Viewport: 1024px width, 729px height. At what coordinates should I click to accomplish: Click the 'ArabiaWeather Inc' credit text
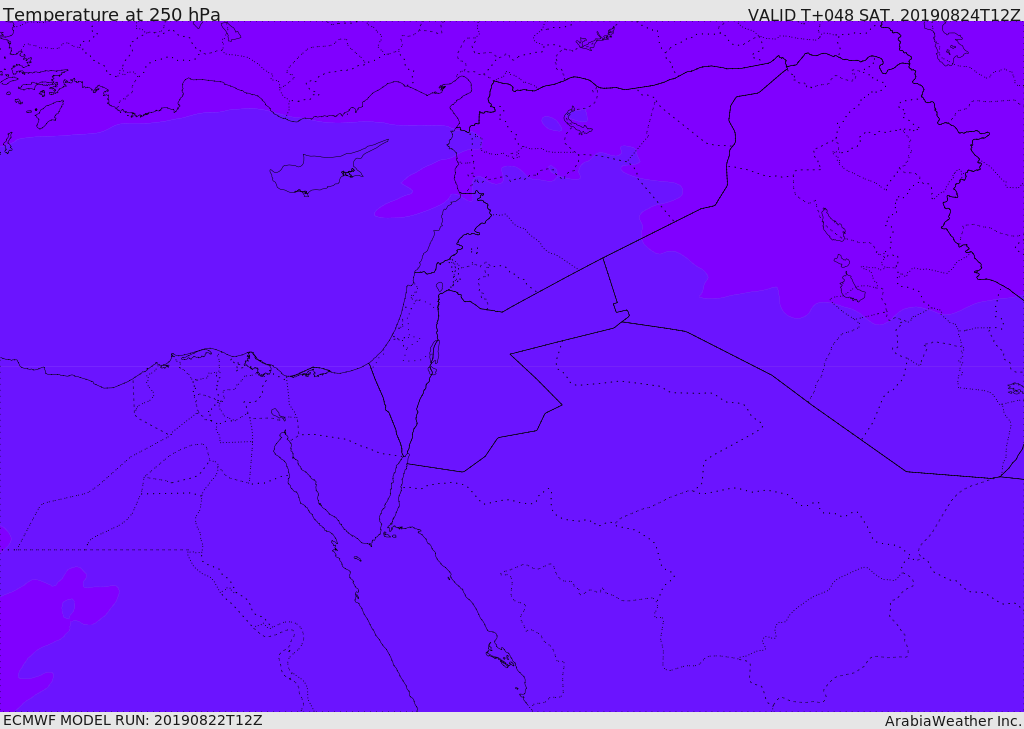[x=953, y=721]
